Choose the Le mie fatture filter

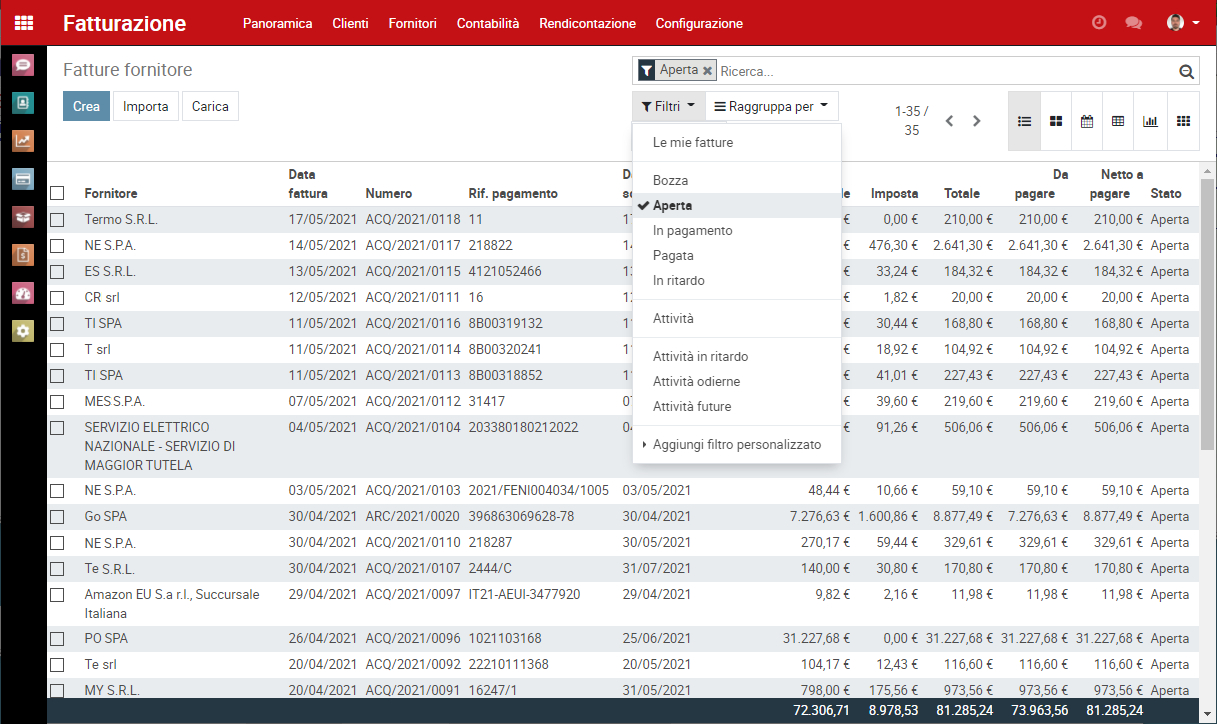(737, 143)
